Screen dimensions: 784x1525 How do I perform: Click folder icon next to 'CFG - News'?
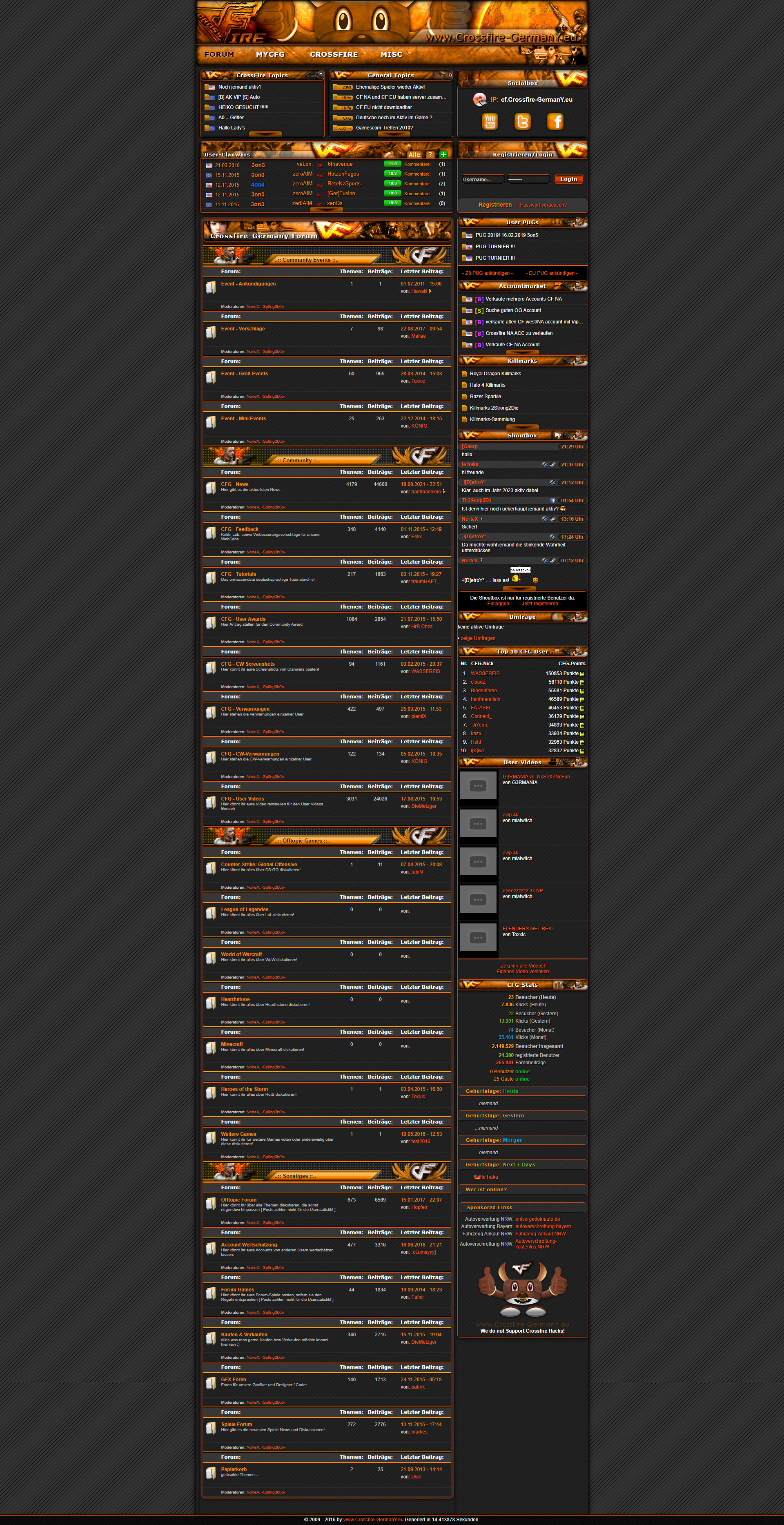coord(211,488)
